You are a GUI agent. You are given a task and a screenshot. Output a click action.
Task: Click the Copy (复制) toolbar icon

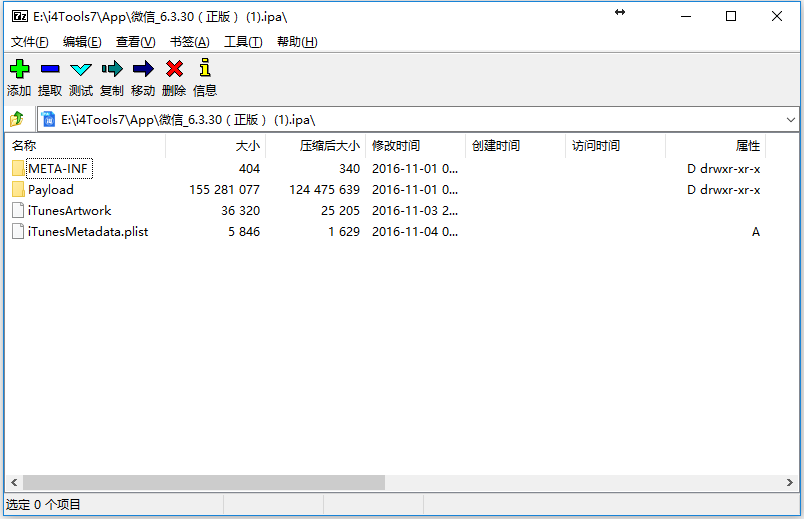[112, 69]
